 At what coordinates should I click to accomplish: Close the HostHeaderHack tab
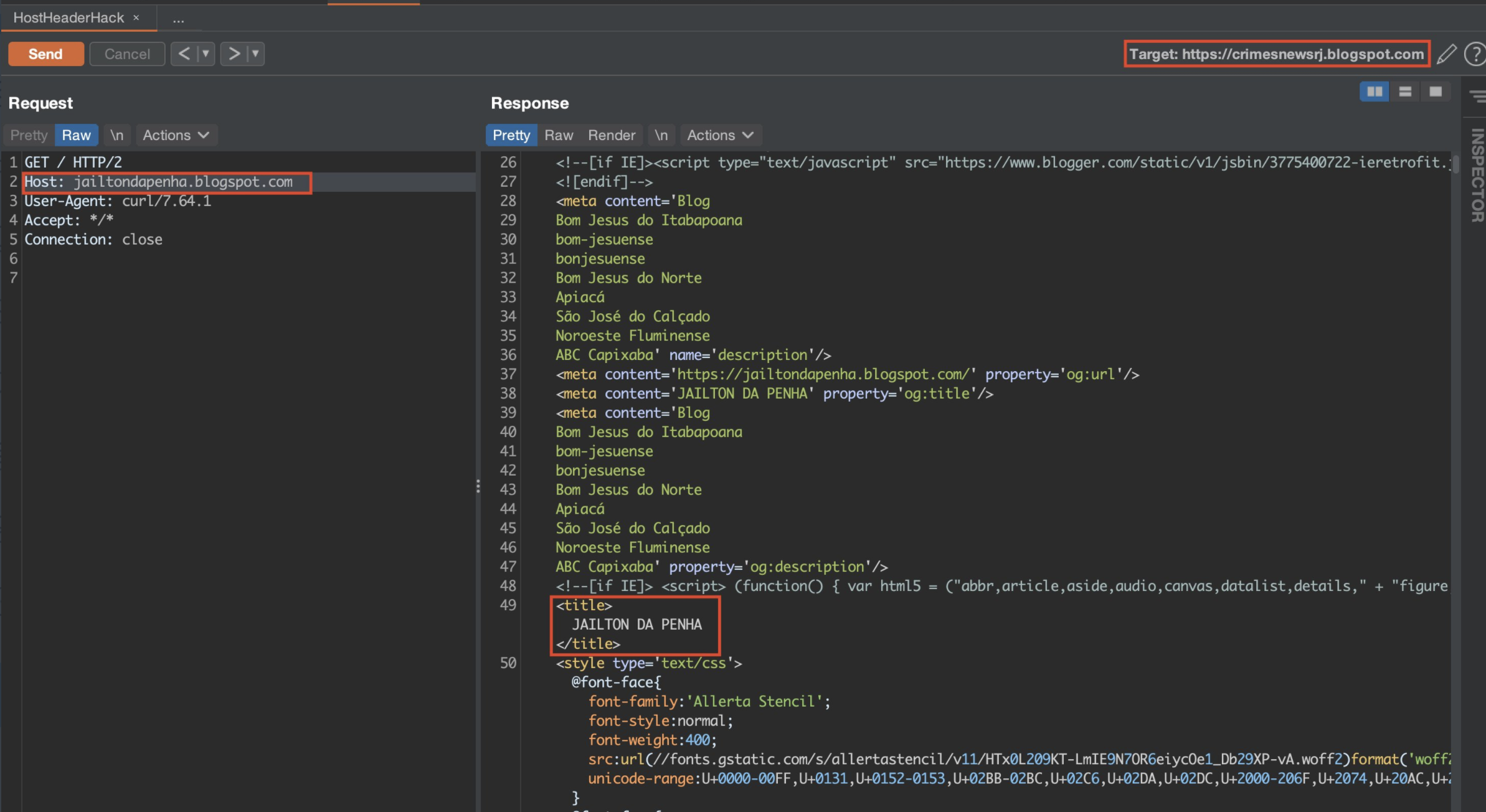pyautogui.click(x=136, y=18)
